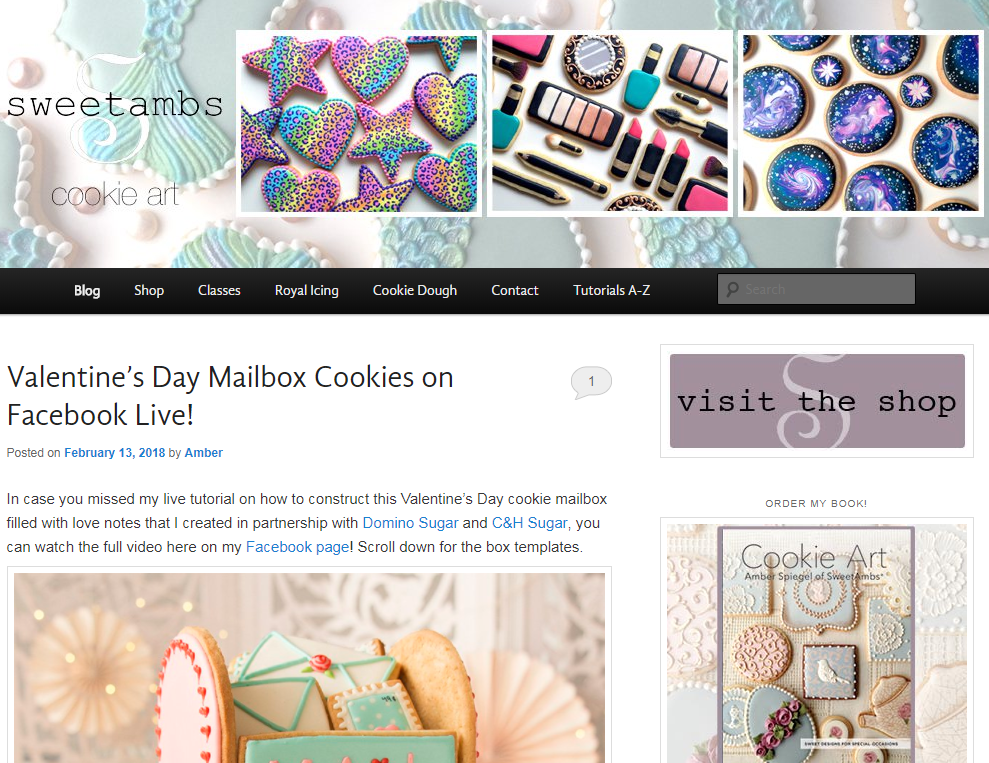Viewport: 989px width, 763px height.
Task: Select Cookie Dough in navigation
Action: tap(414, 291)
